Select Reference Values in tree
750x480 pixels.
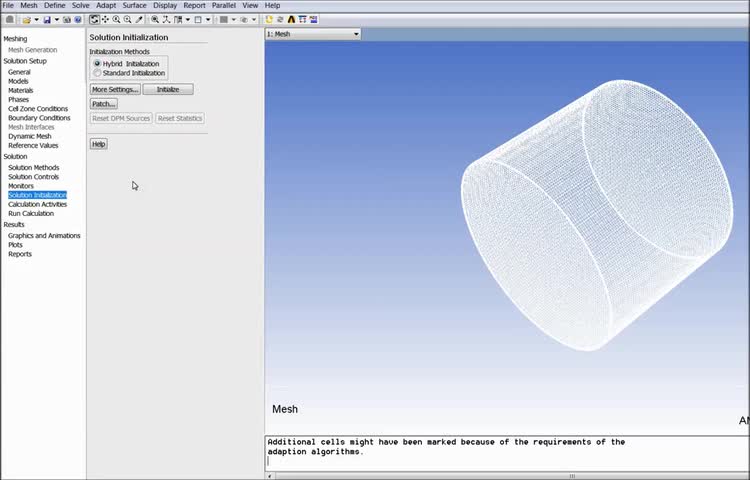(x=33, y=145)
